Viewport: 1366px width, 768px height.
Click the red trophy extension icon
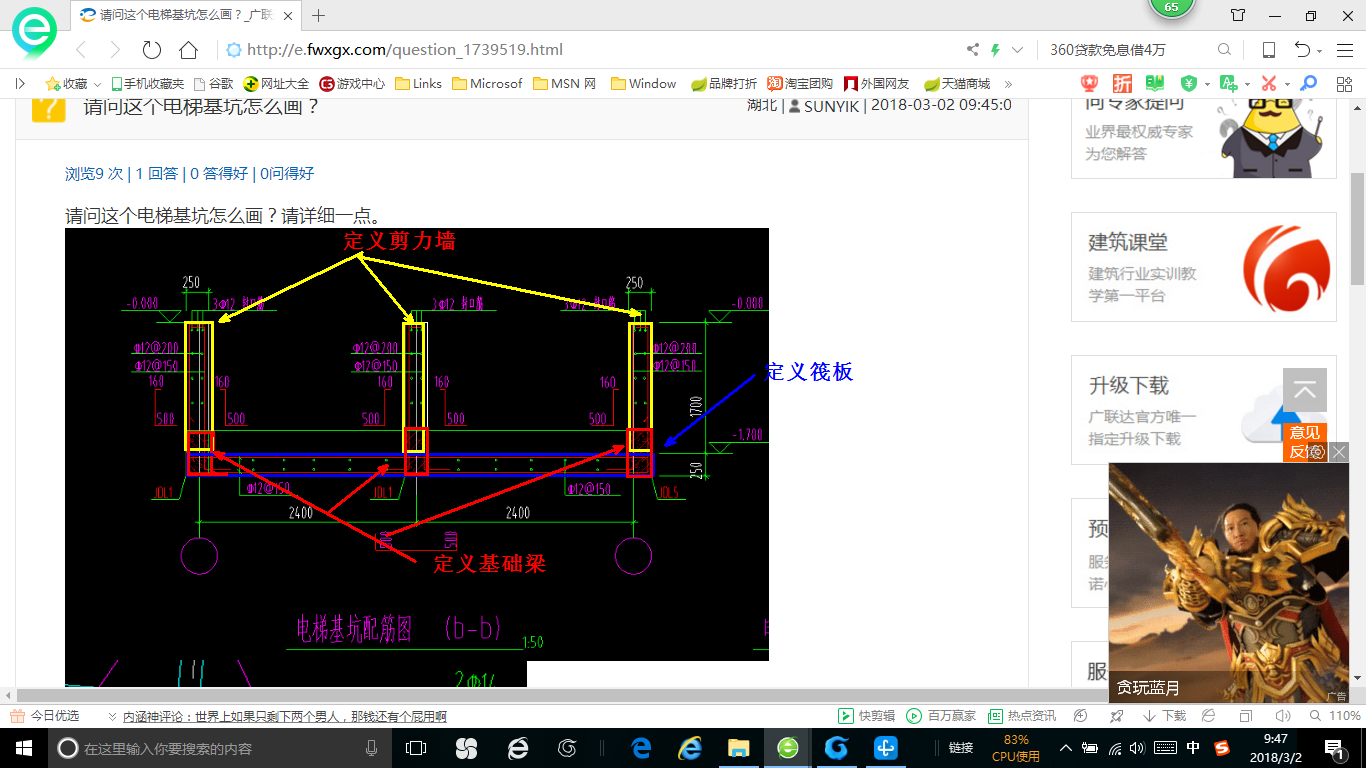(1090, 84)
